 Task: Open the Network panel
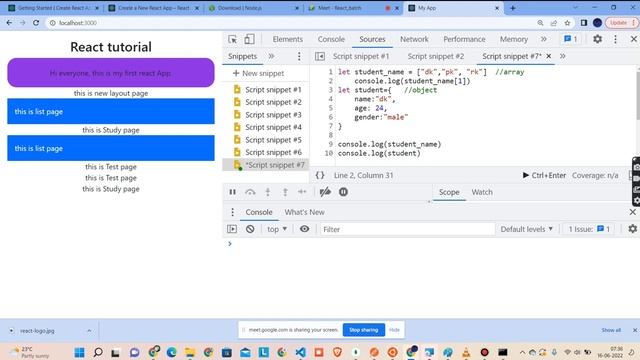(414, 39)
